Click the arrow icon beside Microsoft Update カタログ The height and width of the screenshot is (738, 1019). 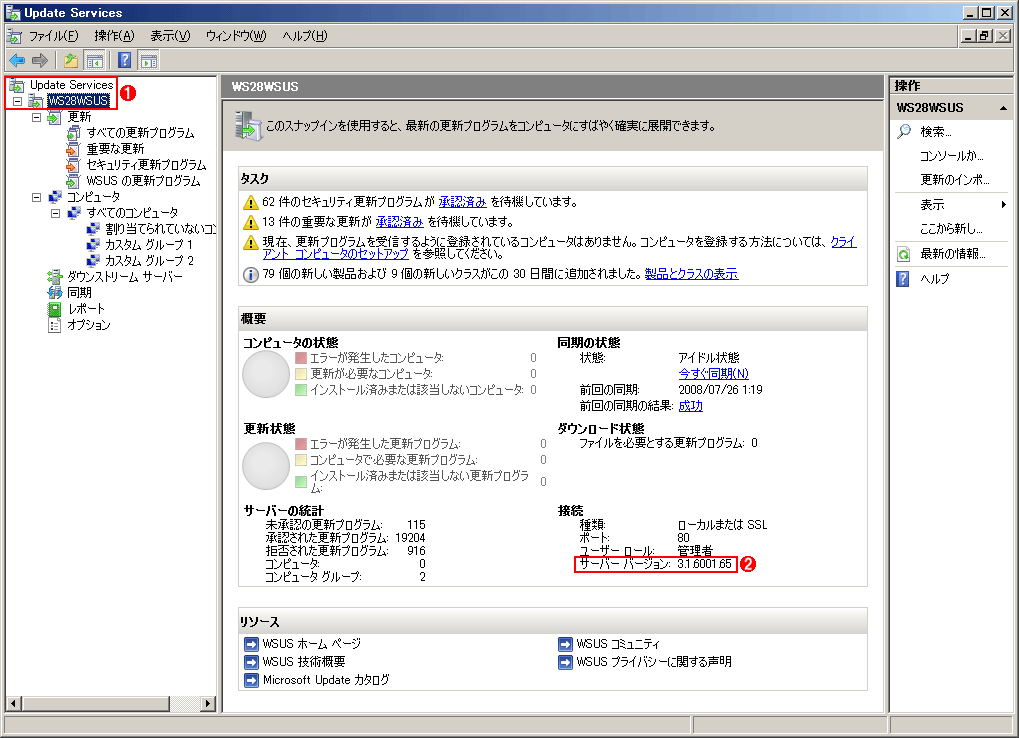[252, 680]
